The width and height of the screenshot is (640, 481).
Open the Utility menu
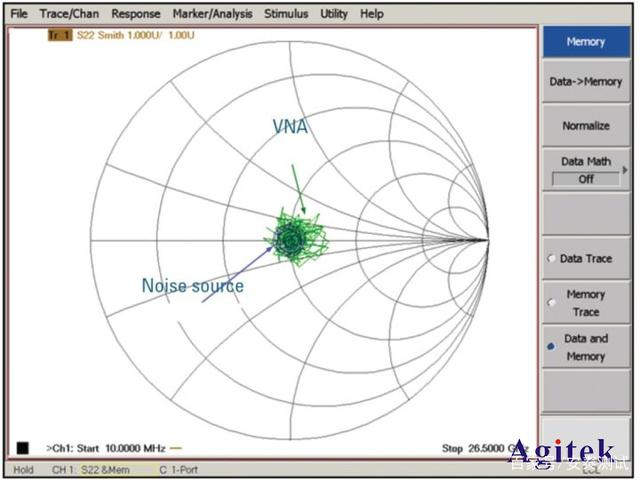tap(334, 14)
